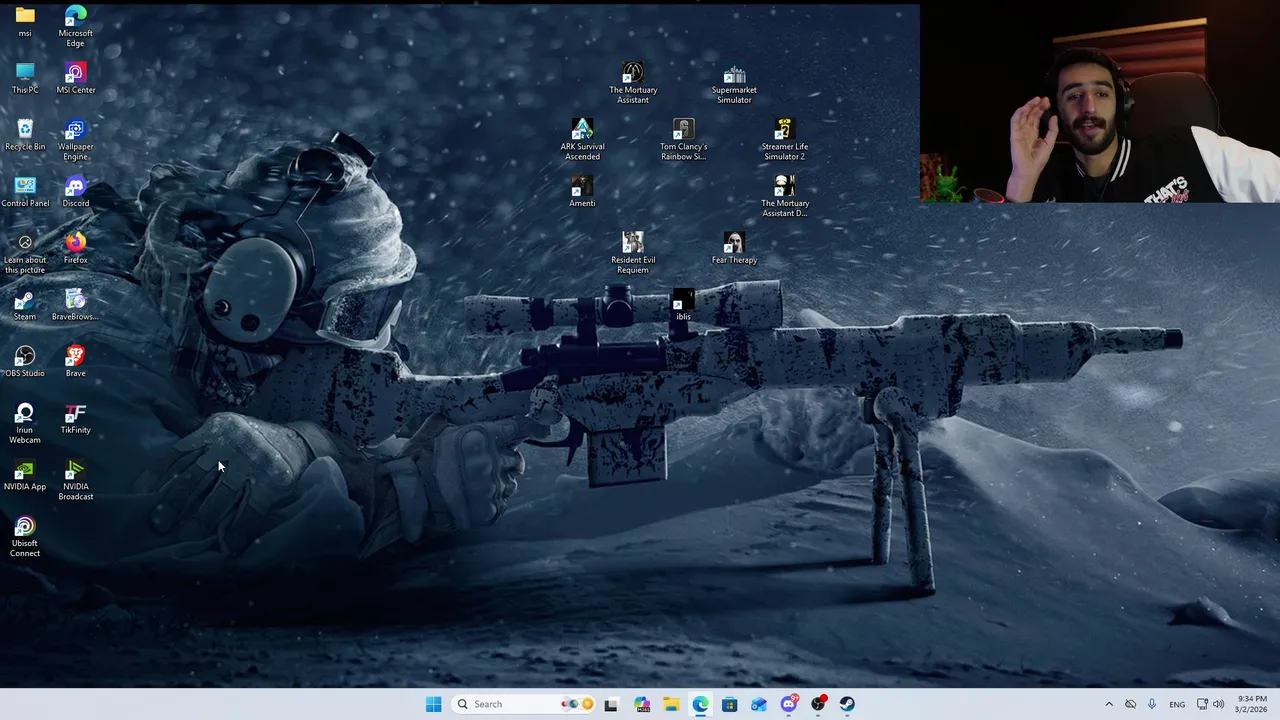
Task: Click the taskbar Search box
Action: [523, 704]
